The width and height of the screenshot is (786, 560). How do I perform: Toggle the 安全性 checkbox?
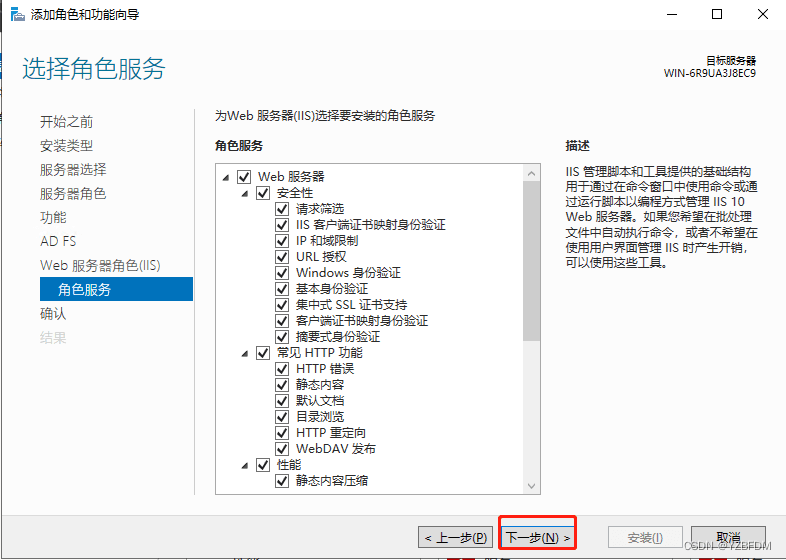tap(263, 193)
